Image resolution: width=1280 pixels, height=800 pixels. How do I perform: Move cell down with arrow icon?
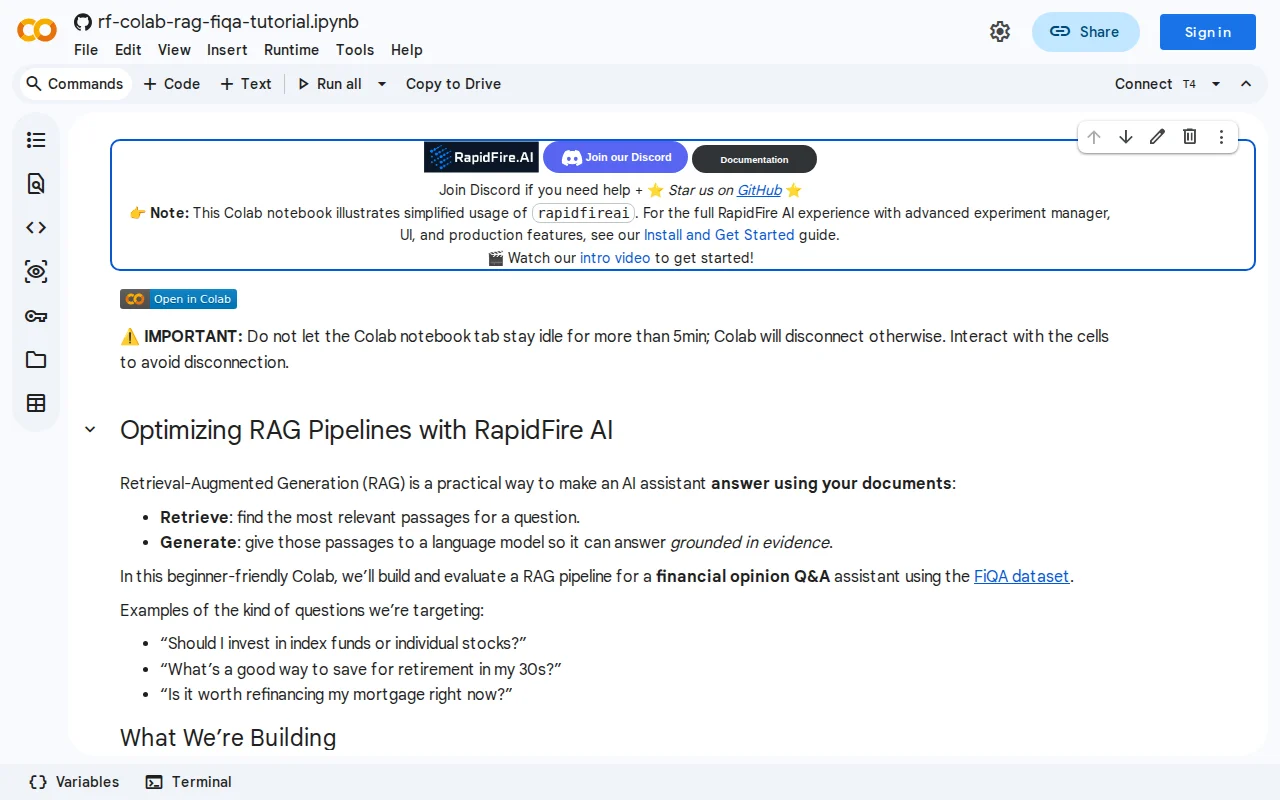pos(1126,137)
